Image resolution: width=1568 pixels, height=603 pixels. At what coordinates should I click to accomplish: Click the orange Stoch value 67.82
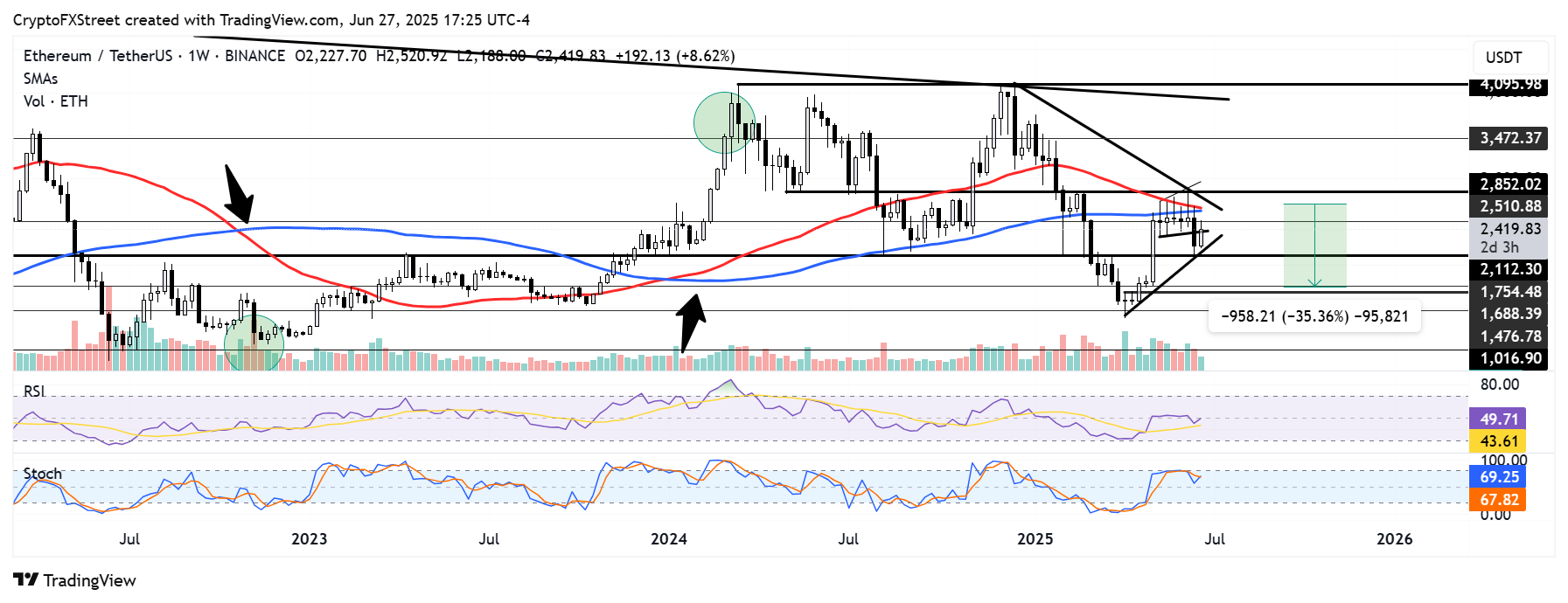[1499, 500]
